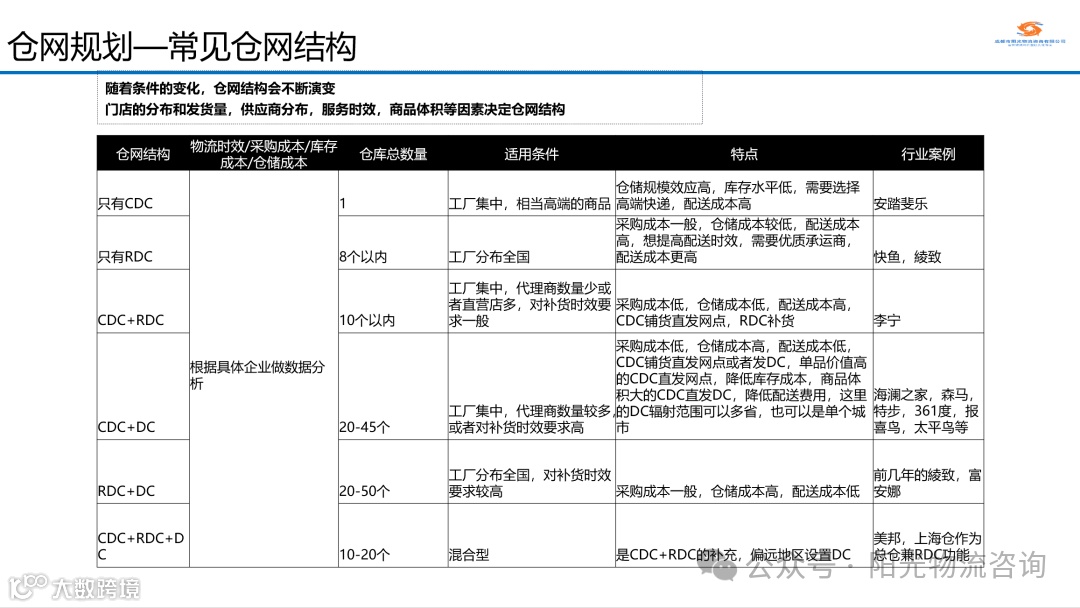
Task: Click the company logo in the top right
Action: 1030,32
